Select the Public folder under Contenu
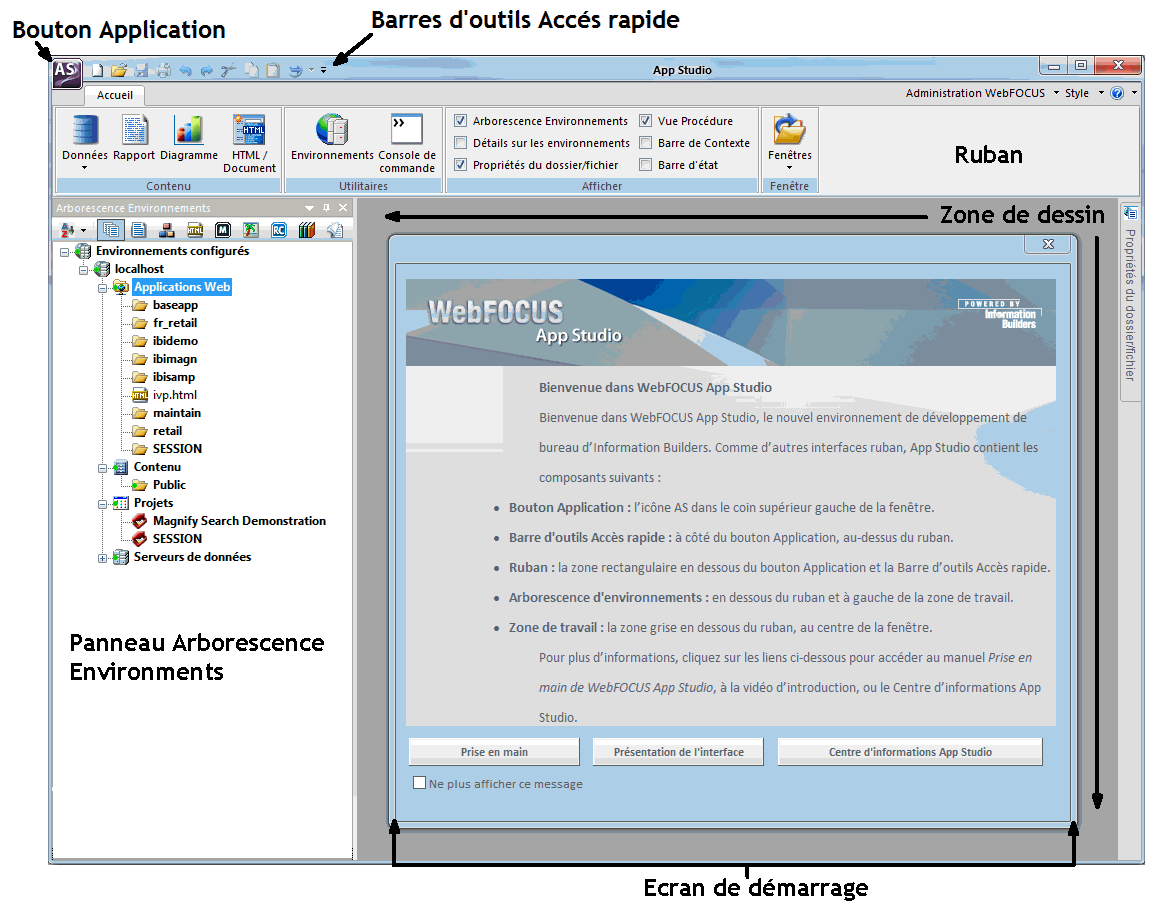The width and height of the screenshot is (1152, 904). [x=169, y=485]
